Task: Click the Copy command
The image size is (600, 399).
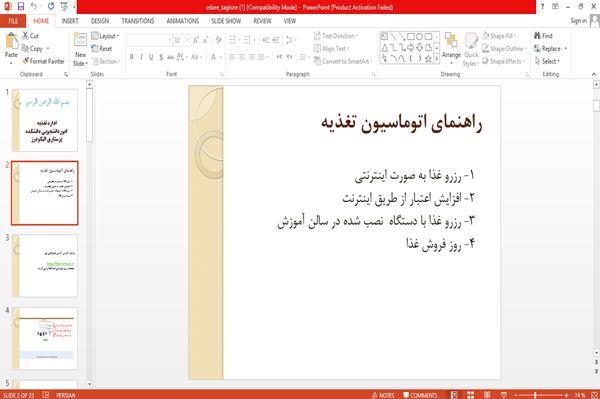Action: [x=33, y=49]
